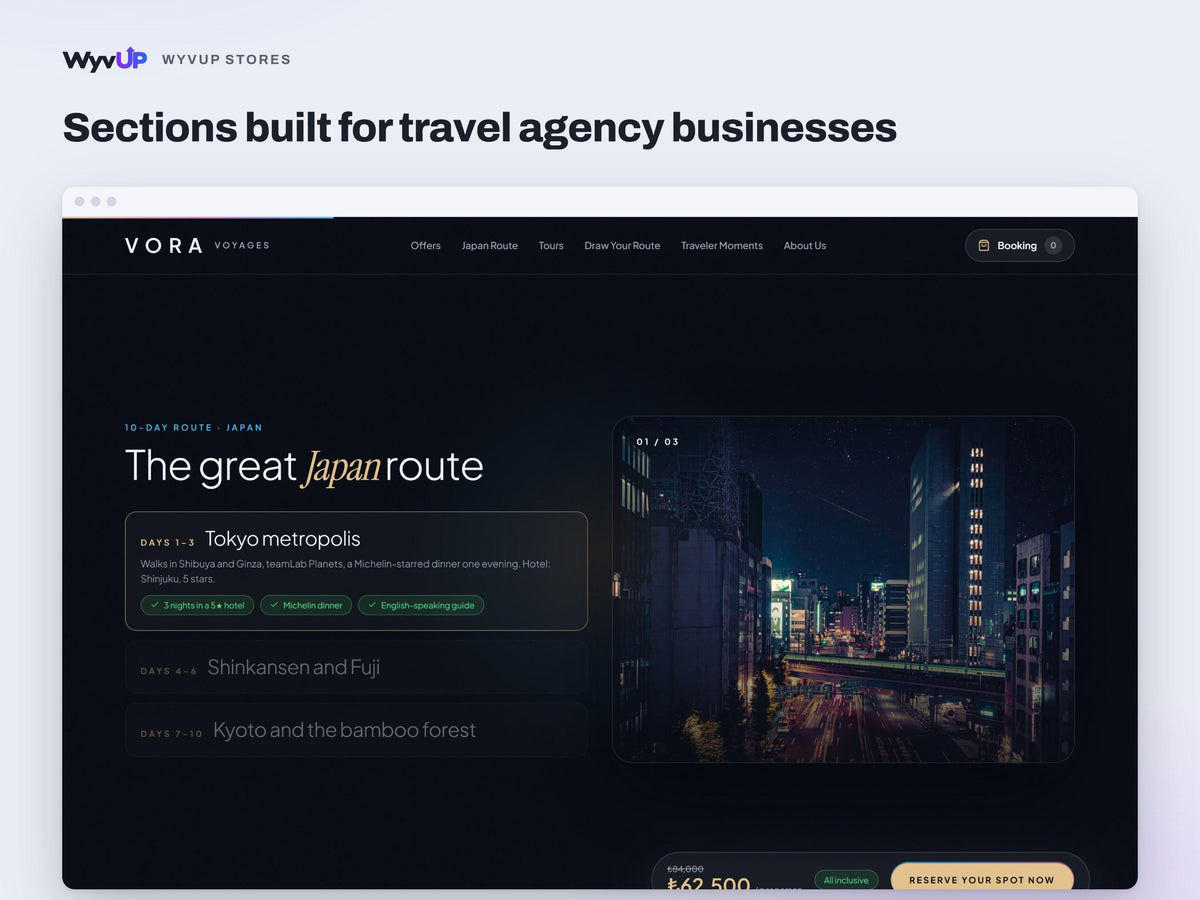Click the 10-DAY ROUTE · JAPAN label
Image resolution: width=1200 pixels, height=900 pixels.
(193, 428)
